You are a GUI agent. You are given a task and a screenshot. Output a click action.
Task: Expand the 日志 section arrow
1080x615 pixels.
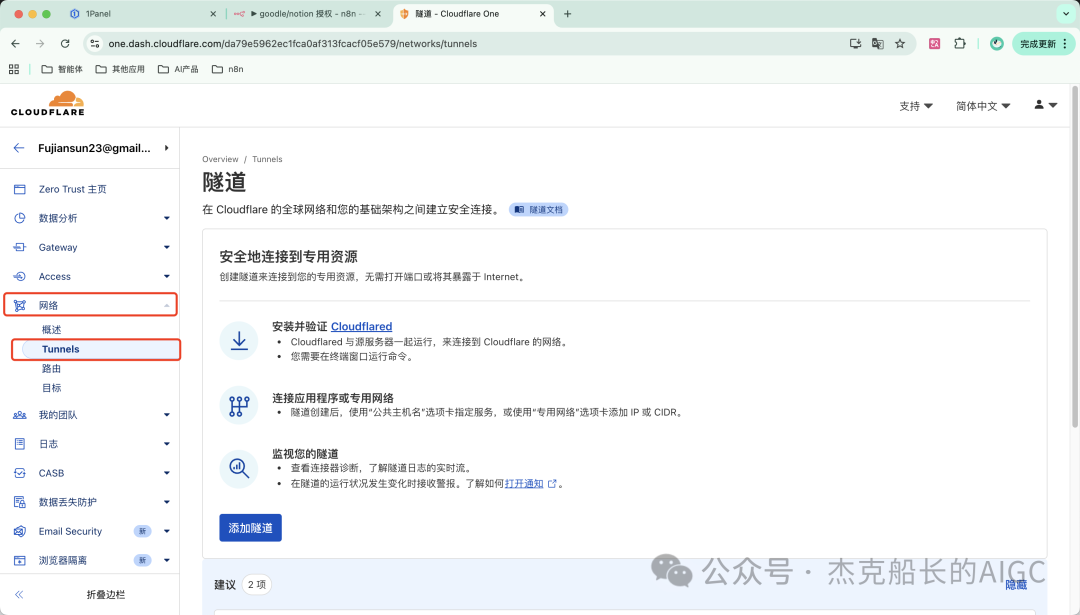point(167,444)
